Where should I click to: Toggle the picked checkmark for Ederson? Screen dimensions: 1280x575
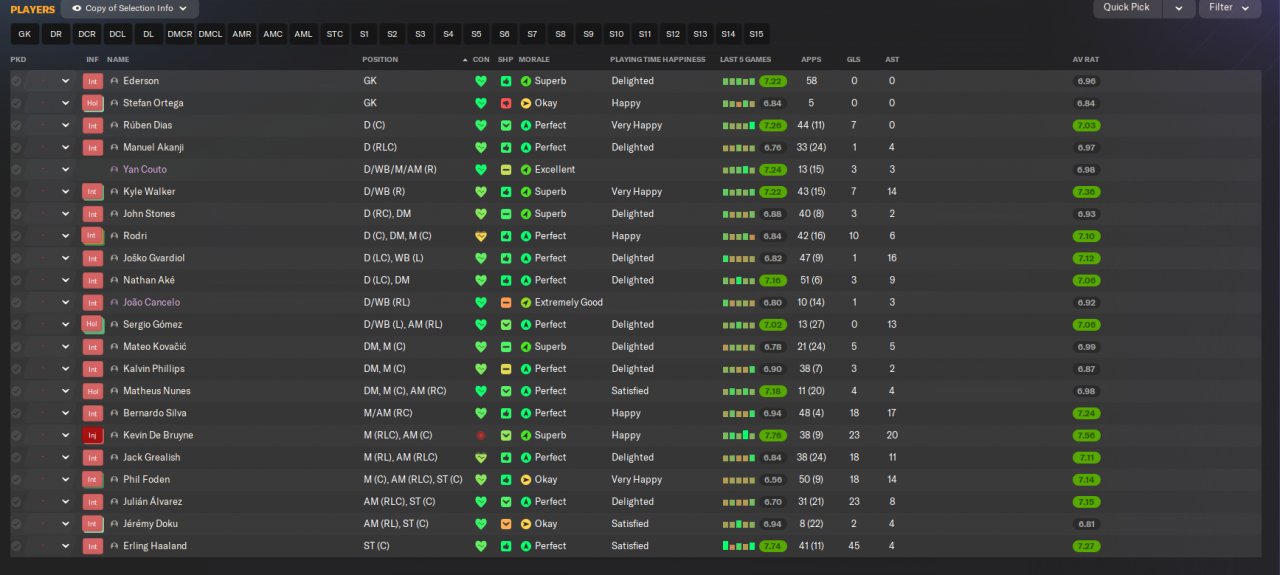click(x=16, y=81)
